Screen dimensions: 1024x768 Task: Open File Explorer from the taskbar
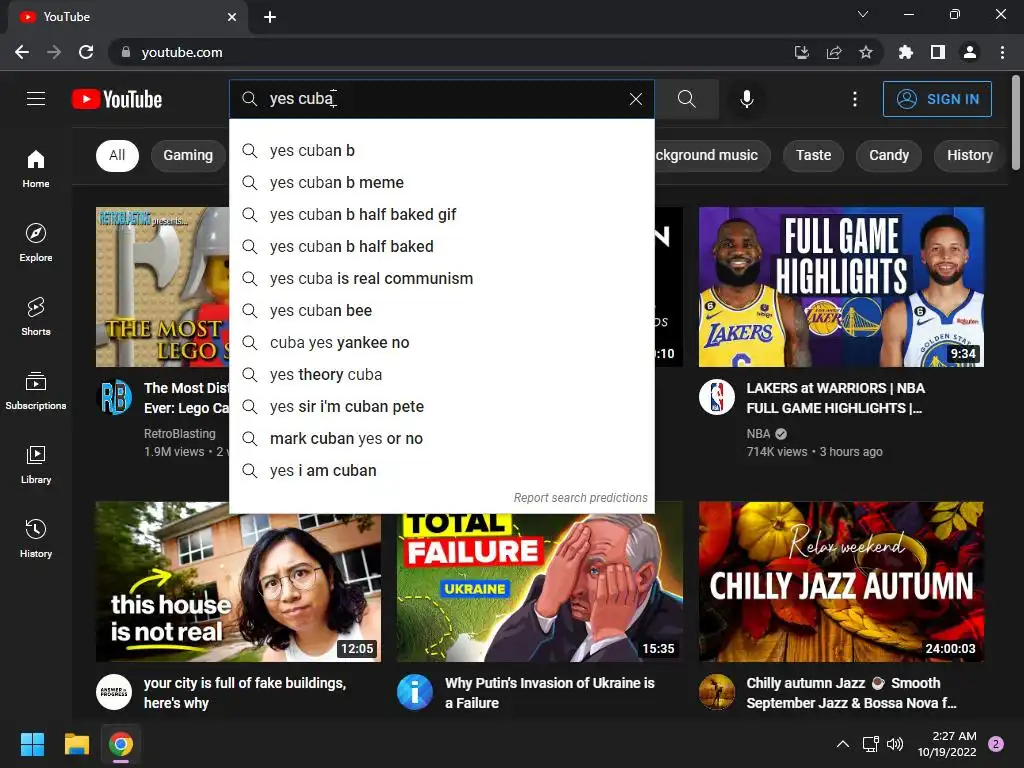(x=76, y=744)
